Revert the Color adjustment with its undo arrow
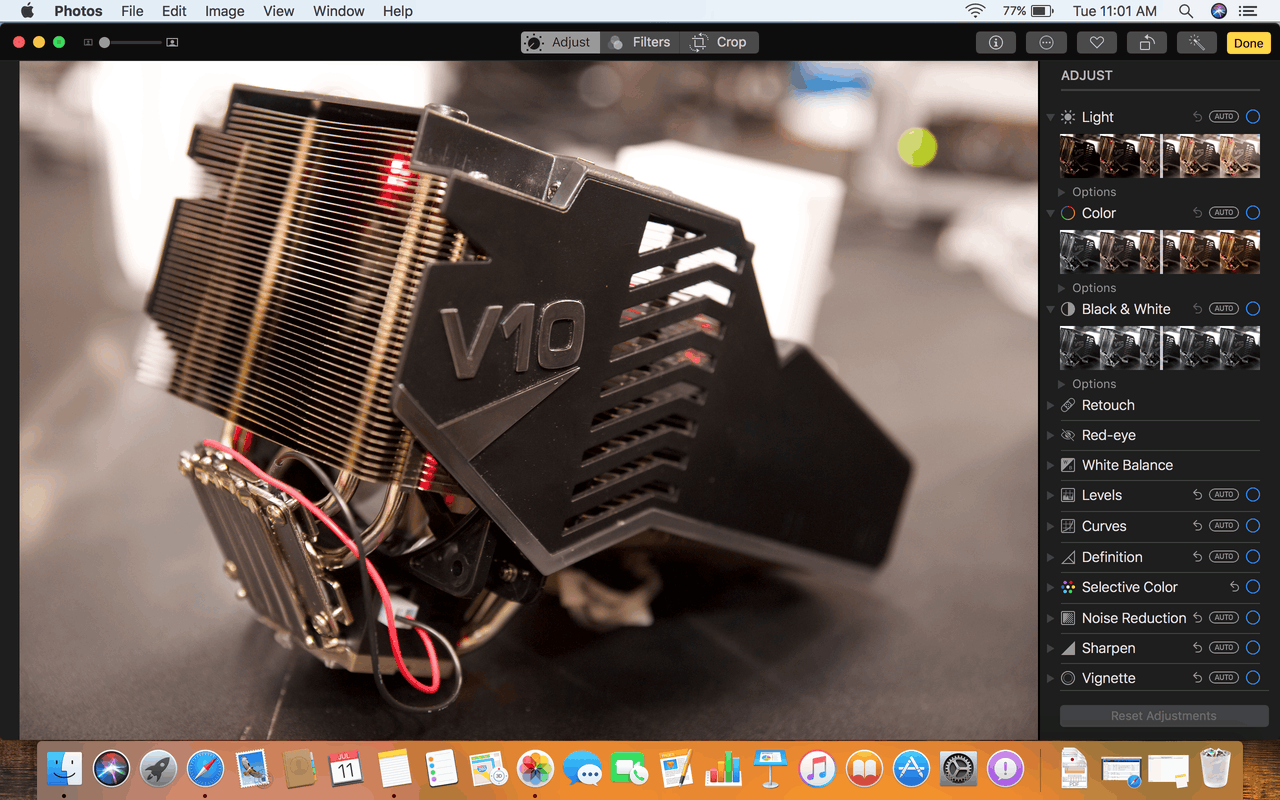Screen dimensions: 1280x800 pyautogui.click(x=1197, y=213)
